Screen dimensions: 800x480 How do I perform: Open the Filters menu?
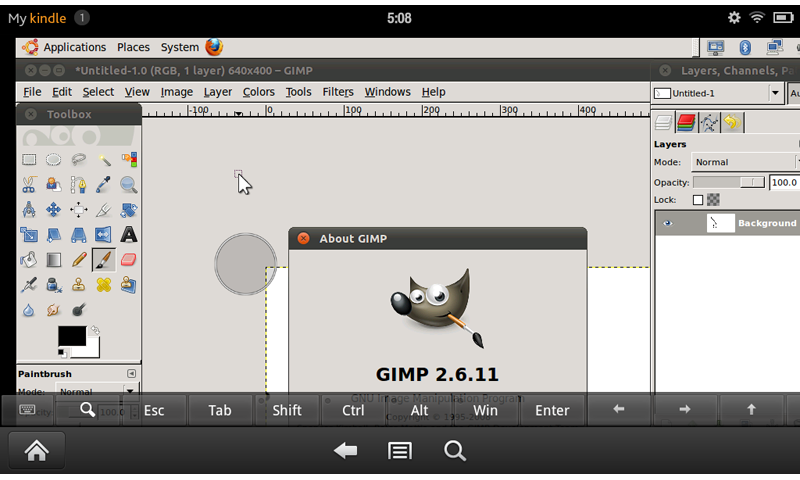338,92
